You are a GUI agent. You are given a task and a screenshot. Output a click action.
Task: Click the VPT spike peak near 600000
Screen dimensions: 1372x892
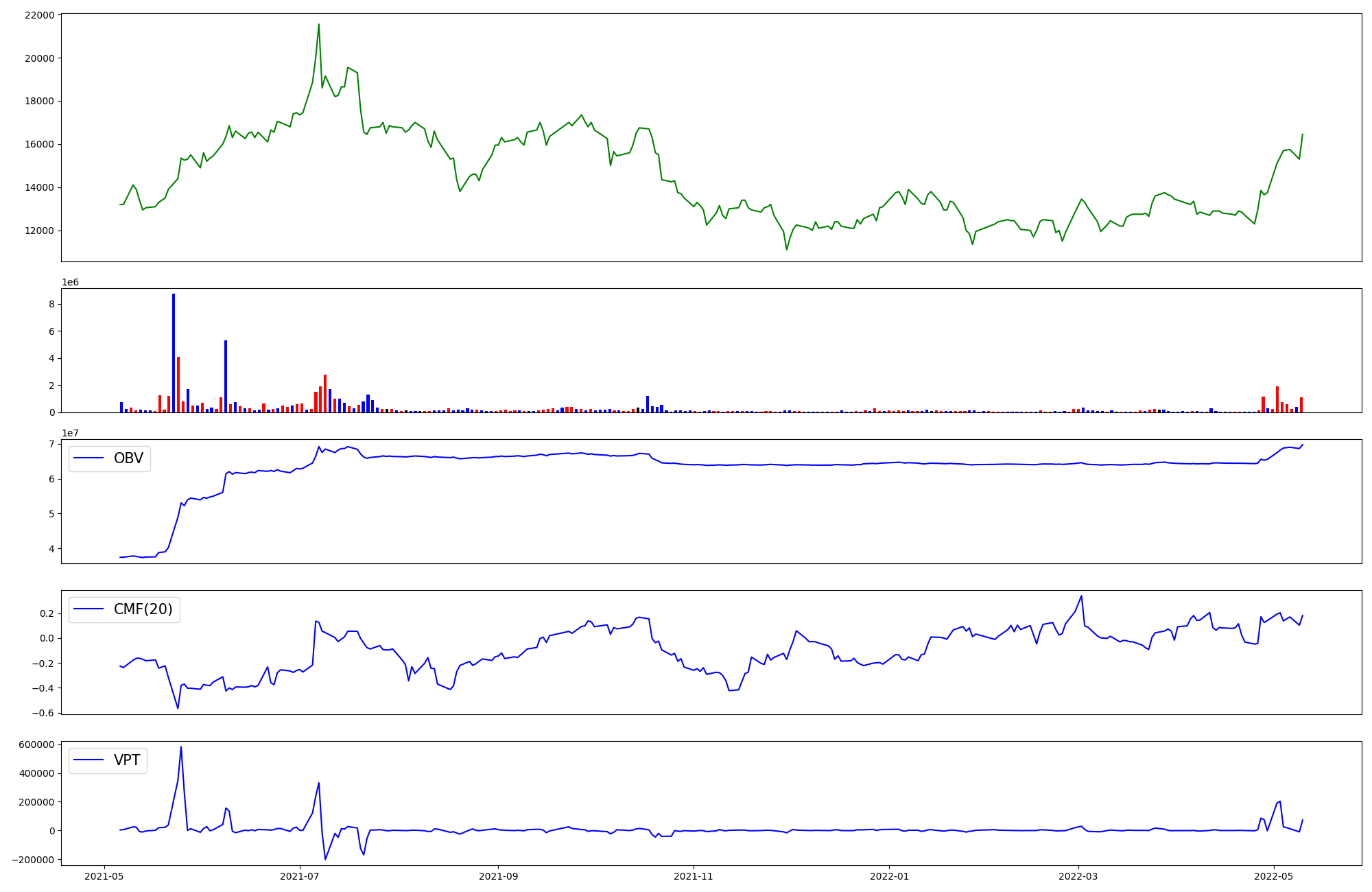point(181,747)
